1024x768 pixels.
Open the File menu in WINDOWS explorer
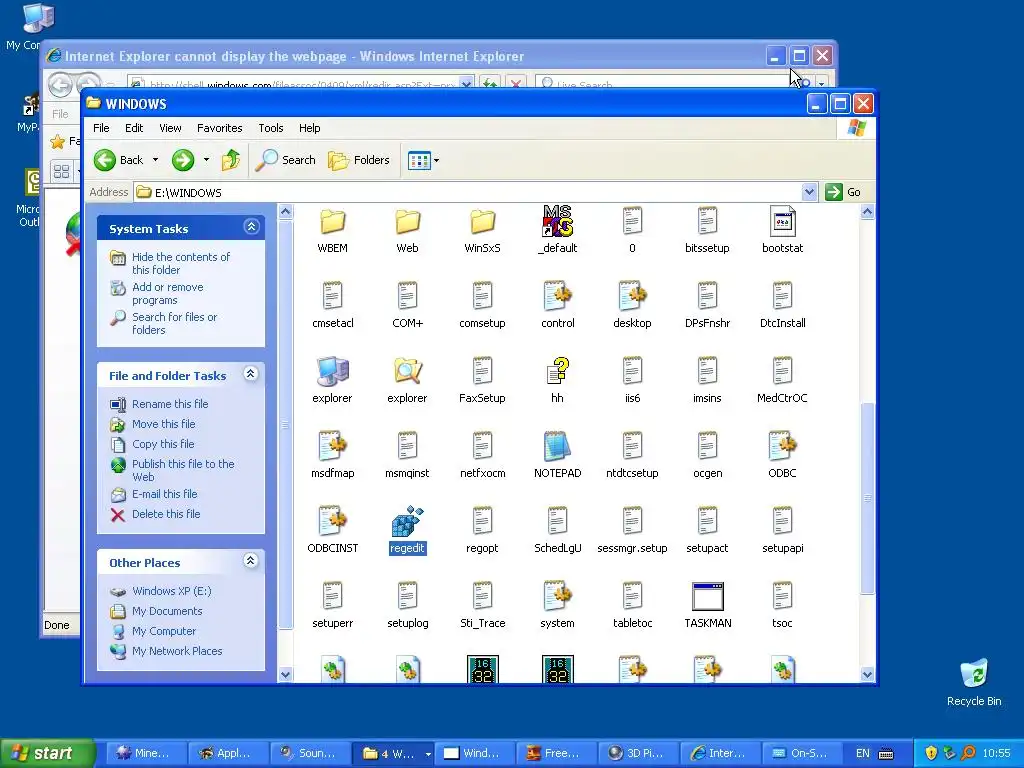tap(101, 128)
